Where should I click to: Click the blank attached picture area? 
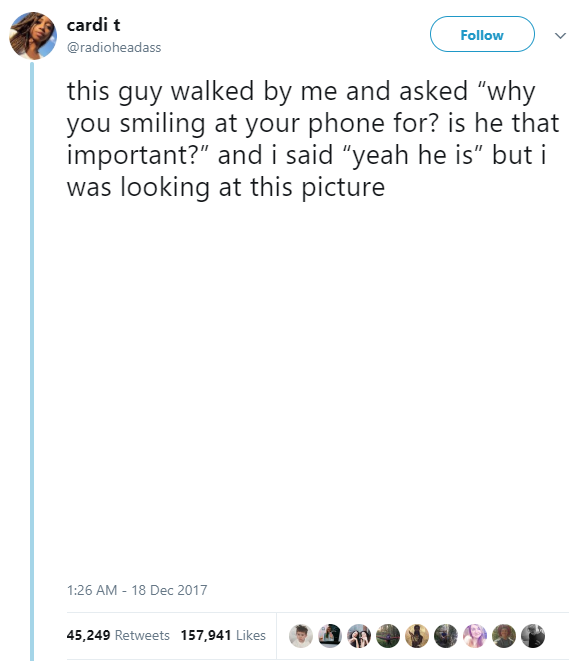pos(317,389)
